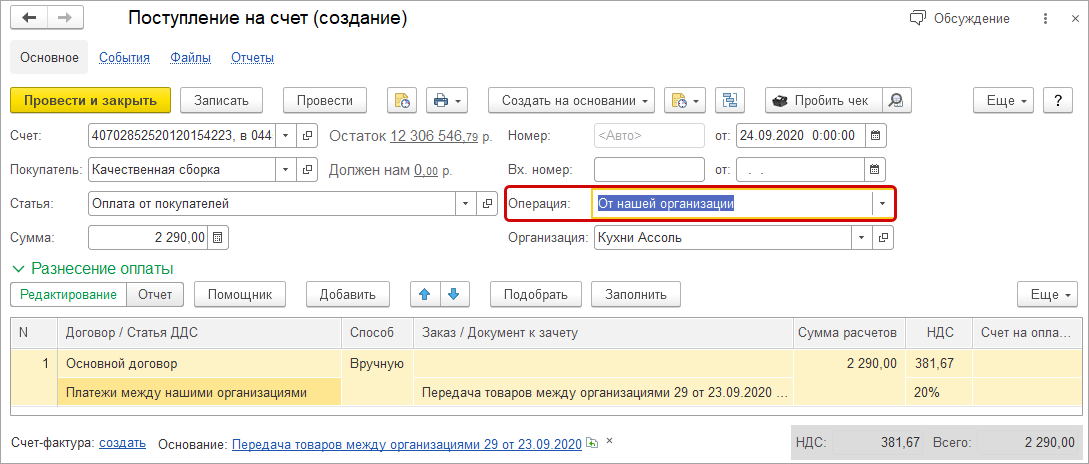This screenshot has height=464, width=1089.
Task: Switch to the События tab
Action: 124,58
